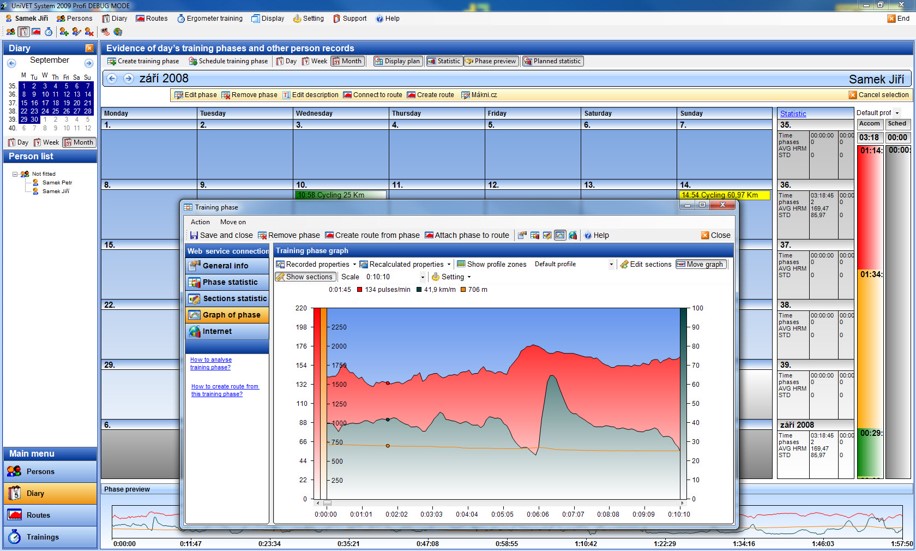Open Move on menu in Training phase

pos(233,222)
